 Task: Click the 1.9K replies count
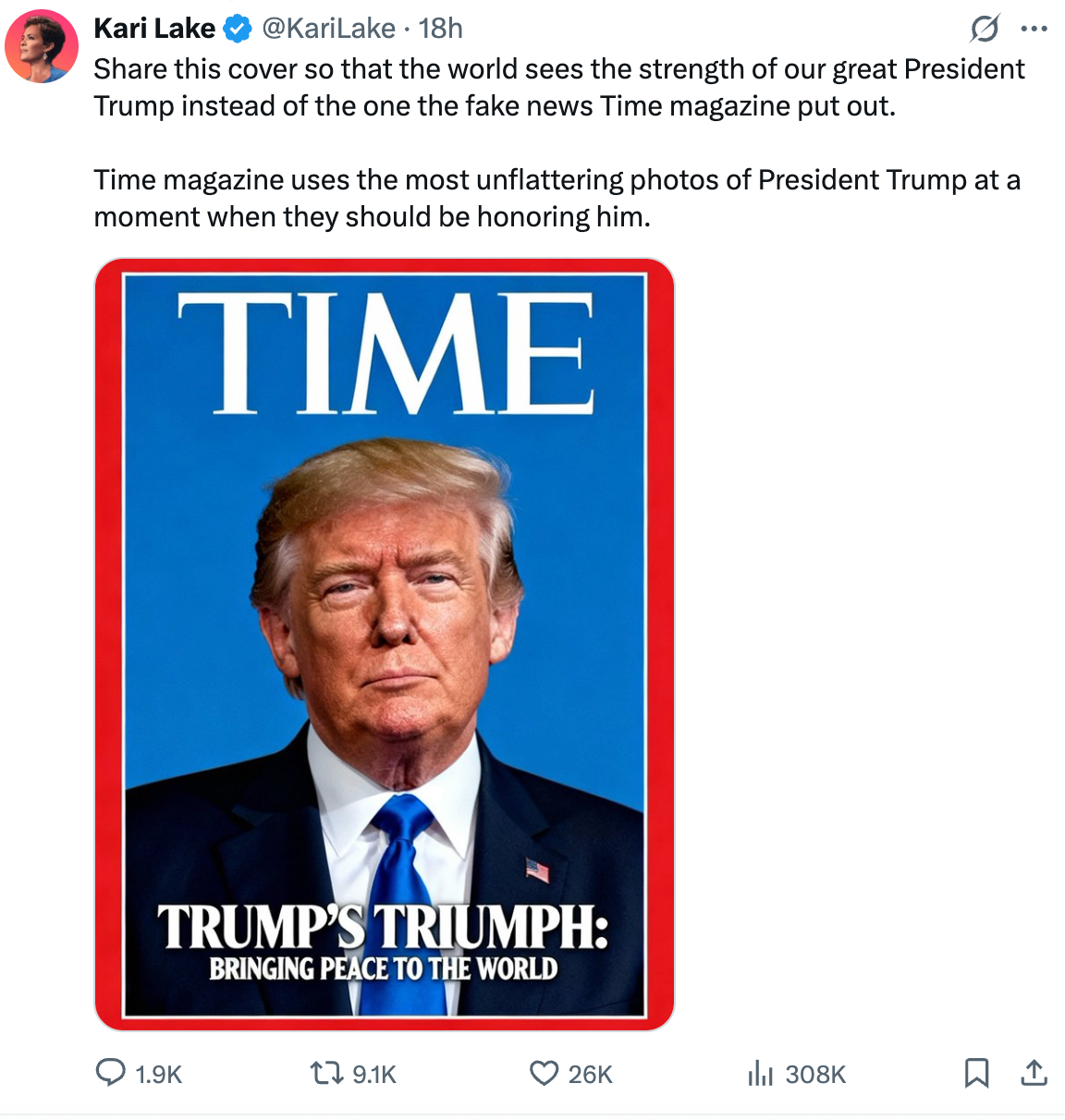[x=159, y=1074]
